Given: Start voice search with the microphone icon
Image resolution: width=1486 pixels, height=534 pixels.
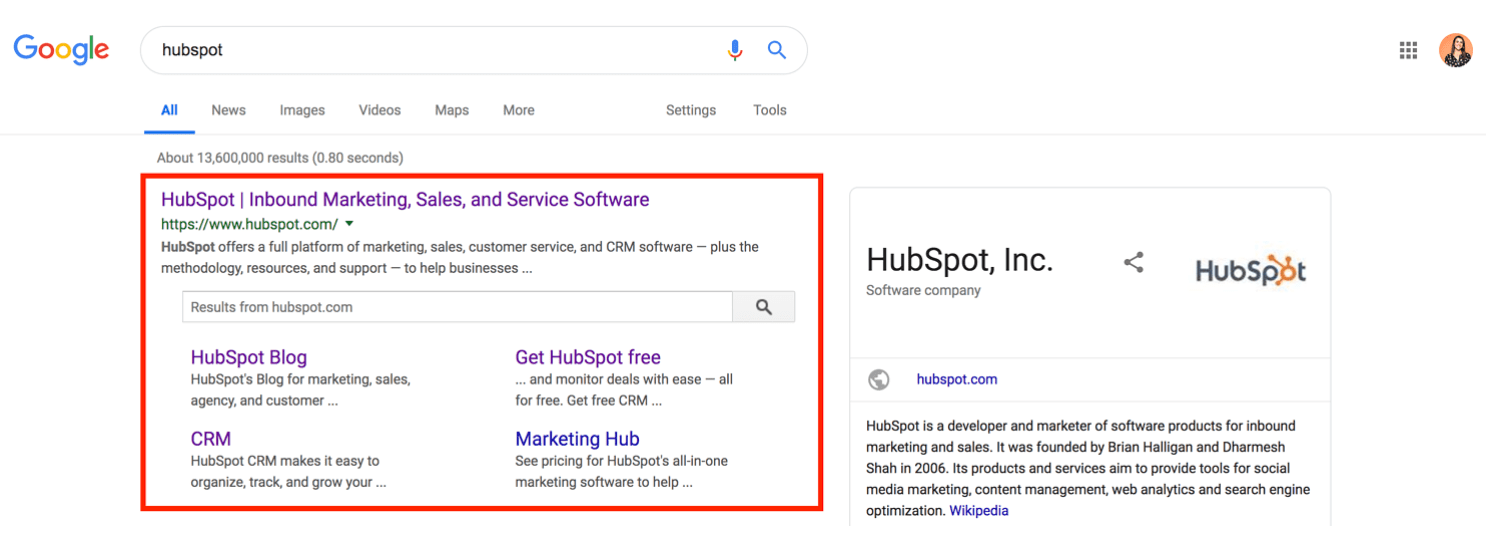Looking at the screenshot, I should coord(735,50).
